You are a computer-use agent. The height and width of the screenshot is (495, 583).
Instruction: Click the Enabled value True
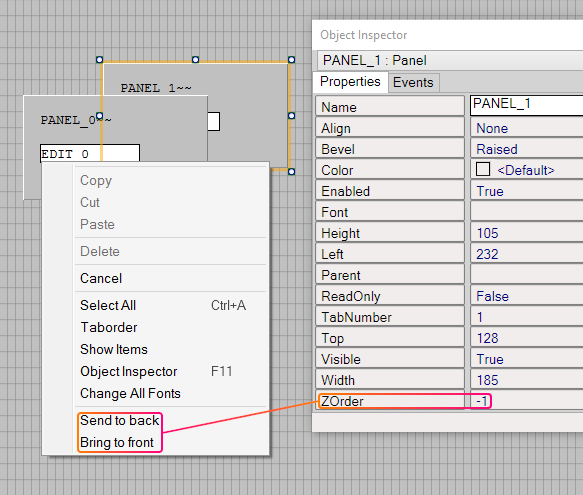pos(526,191)
